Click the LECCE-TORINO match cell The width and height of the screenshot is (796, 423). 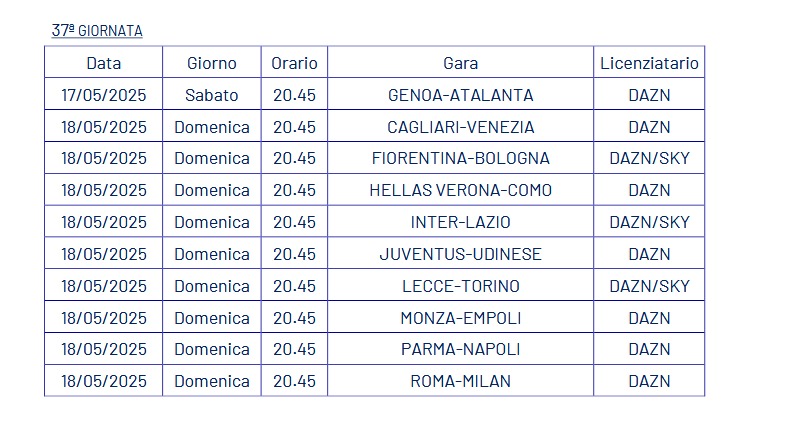pos(460,286)
